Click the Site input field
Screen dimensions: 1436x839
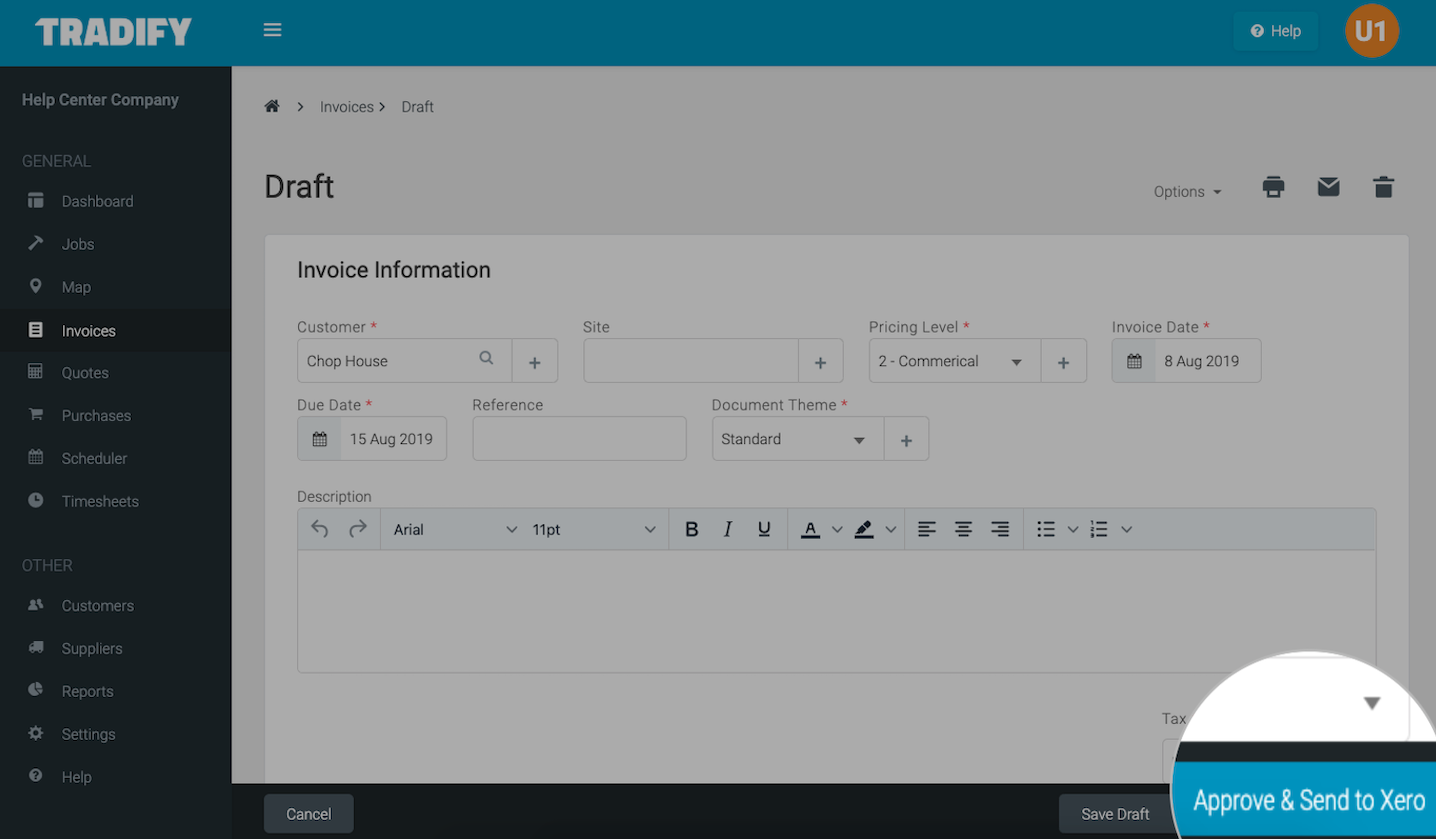pos(690,361)
